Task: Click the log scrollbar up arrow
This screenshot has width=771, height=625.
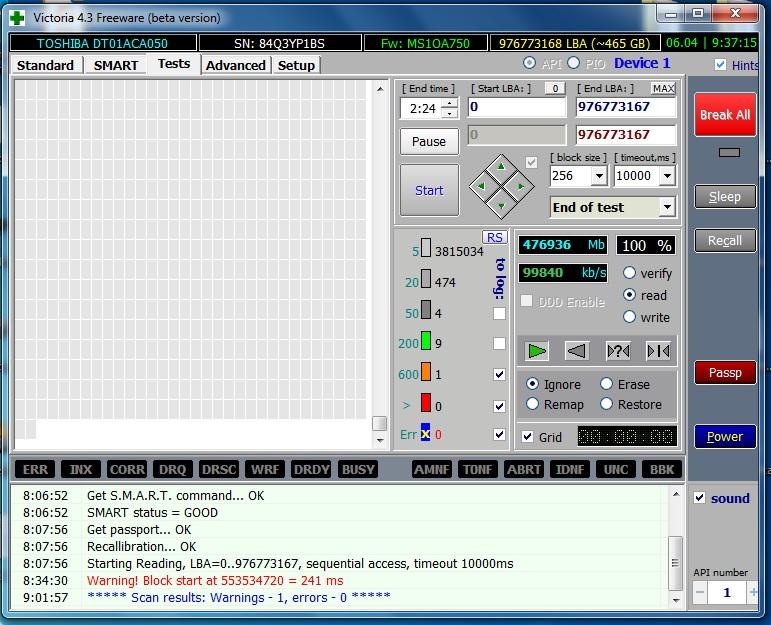Action: click(676, 494)
